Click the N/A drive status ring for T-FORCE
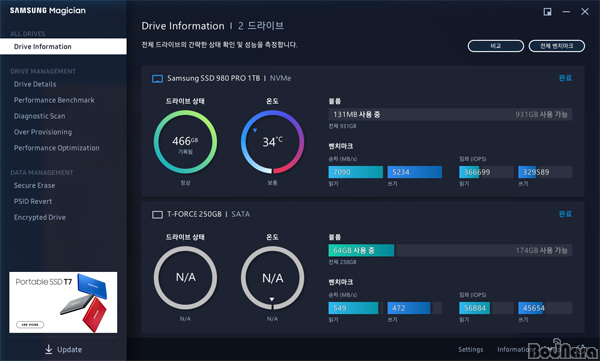 (x=185, y=278)
